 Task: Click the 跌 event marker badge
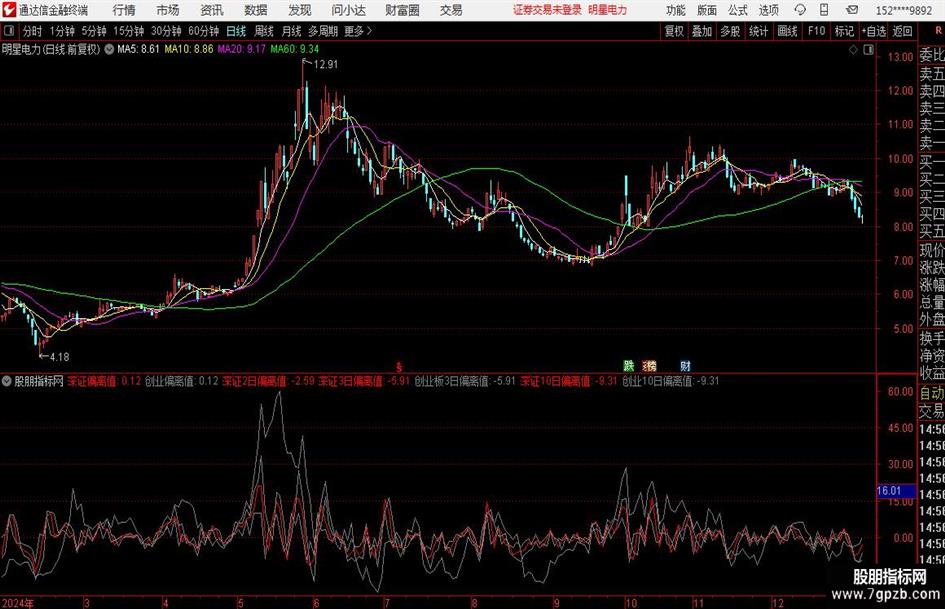[629, 365]
